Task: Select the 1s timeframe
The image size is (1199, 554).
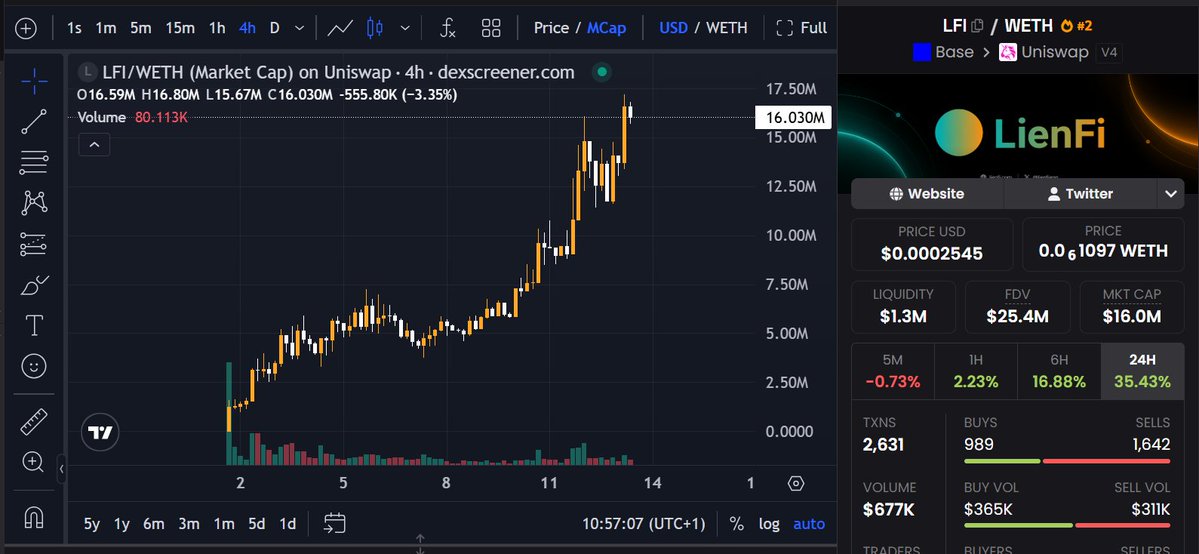Action: (x=74, y=28)
